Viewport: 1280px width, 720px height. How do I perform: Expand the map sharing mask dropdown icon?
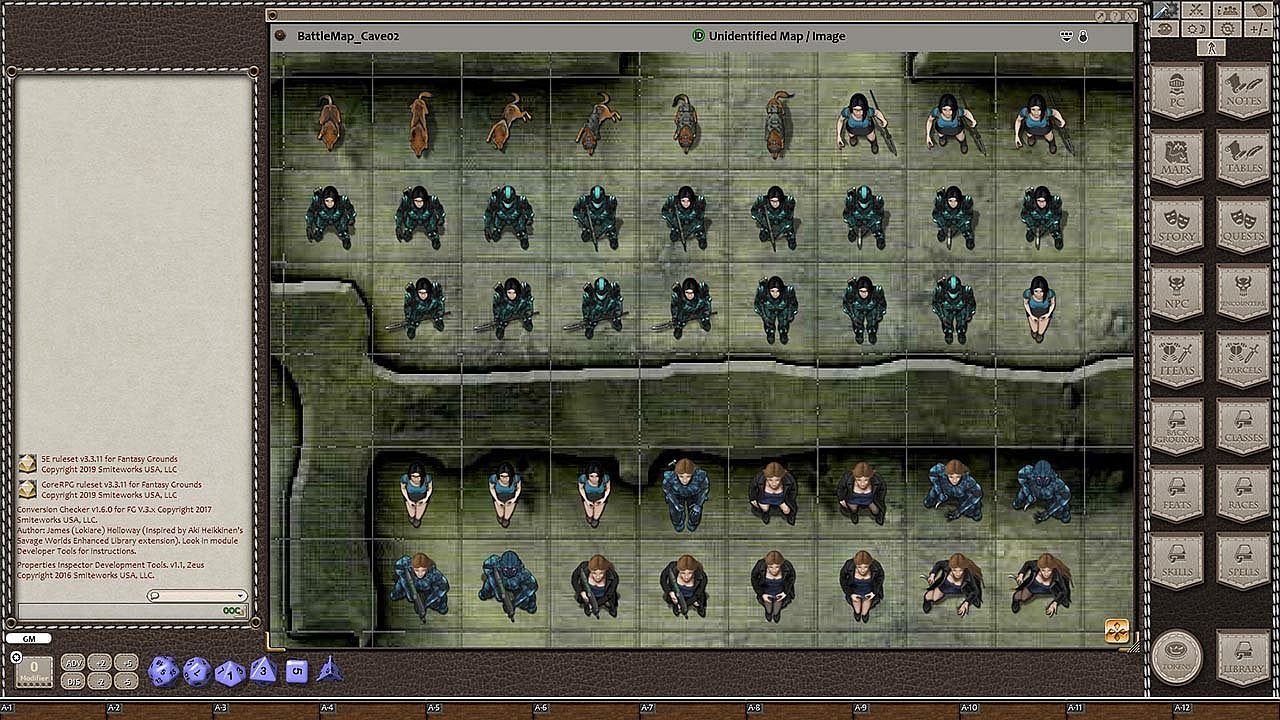tap(1067, 36)
